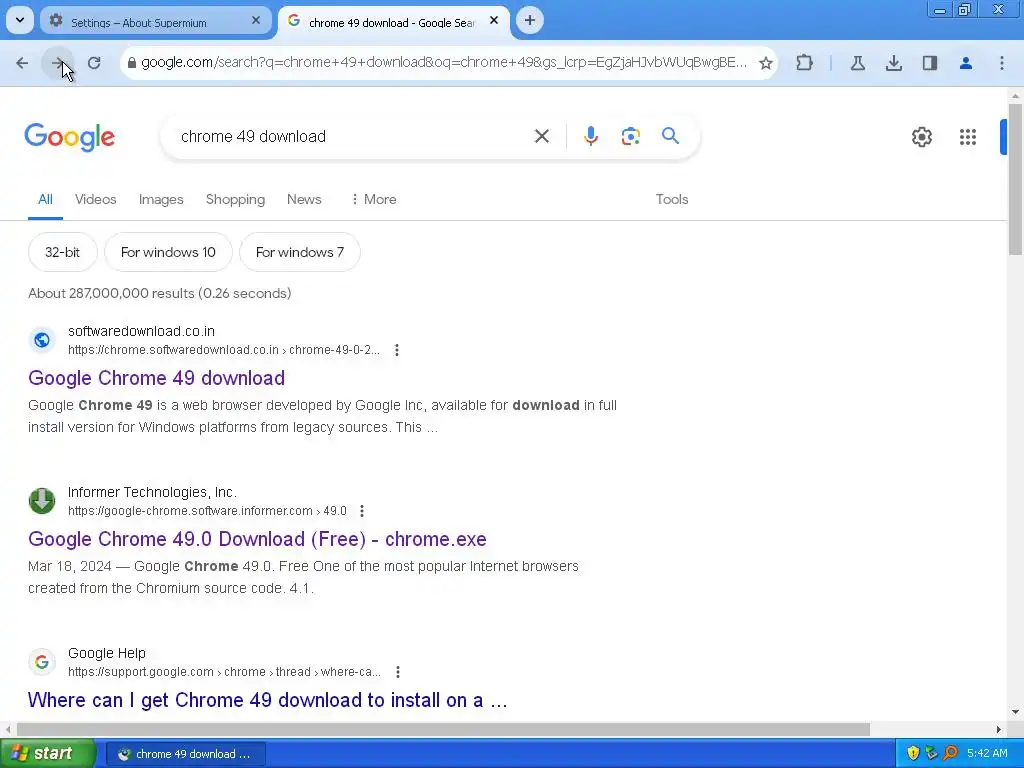Click the browser forward arrow button
Image resolution: width=1024 pixels, height=768 pixels.
coord(58,63)
